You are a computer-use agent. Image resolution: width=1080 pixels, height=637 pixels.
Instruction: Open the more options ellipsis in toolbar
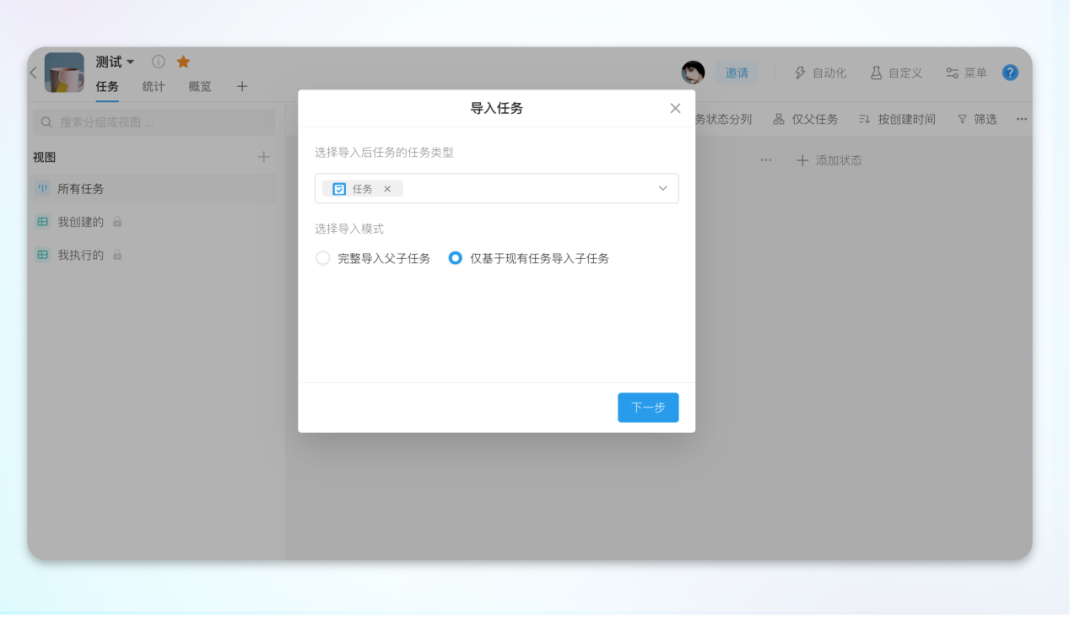tap(1021, 119)
